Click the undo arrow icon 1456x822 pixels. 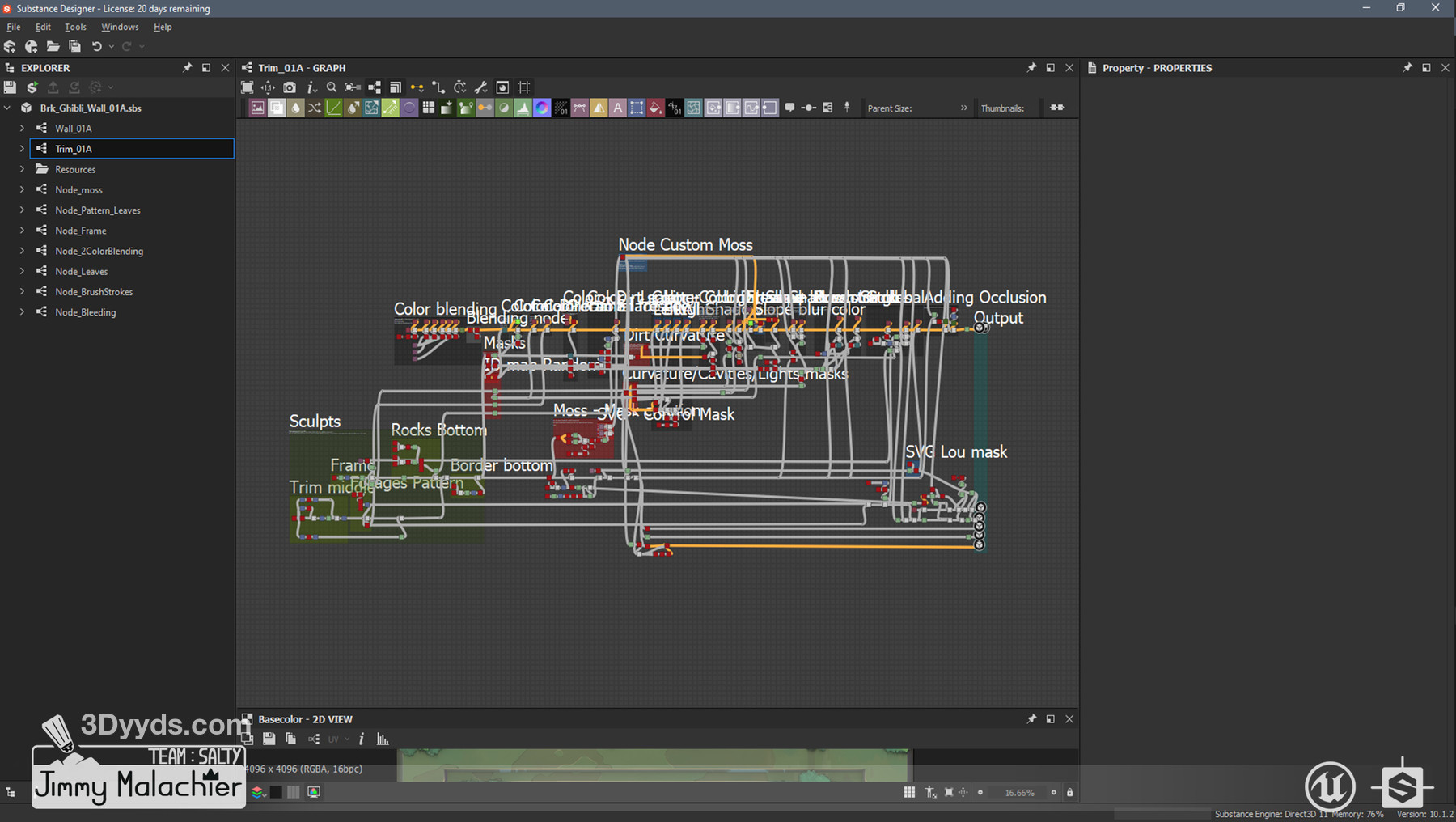pyautogui.click(x=97, y=47)
